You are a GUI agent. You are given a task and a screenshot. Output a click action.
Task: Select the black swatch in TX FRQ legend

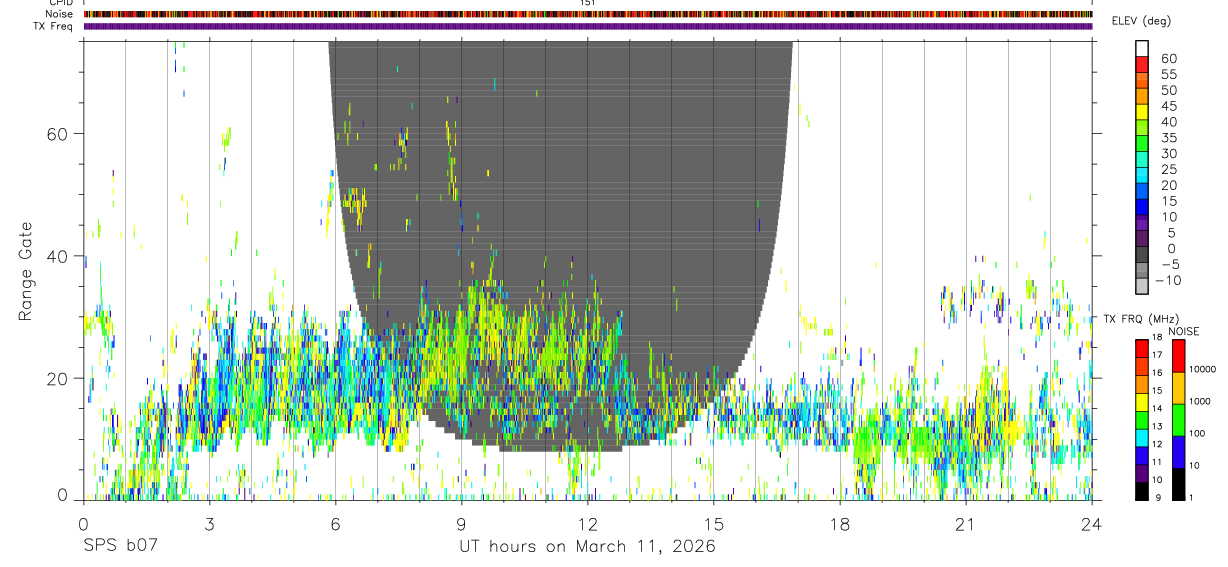(1142, 491)
